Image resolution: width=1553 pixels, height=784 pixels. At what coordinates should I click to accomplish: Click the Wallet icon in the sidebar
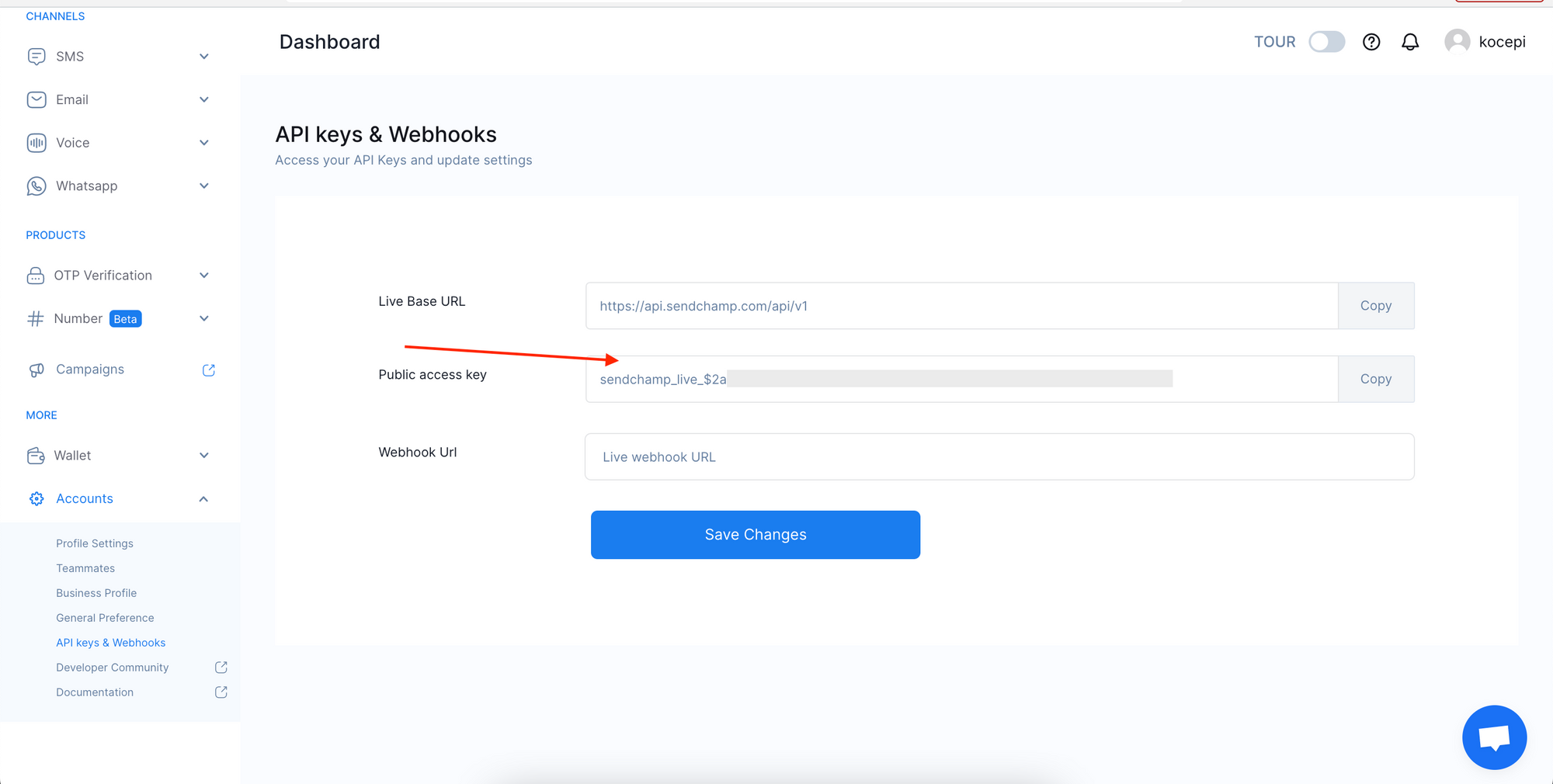pos(36,456)
